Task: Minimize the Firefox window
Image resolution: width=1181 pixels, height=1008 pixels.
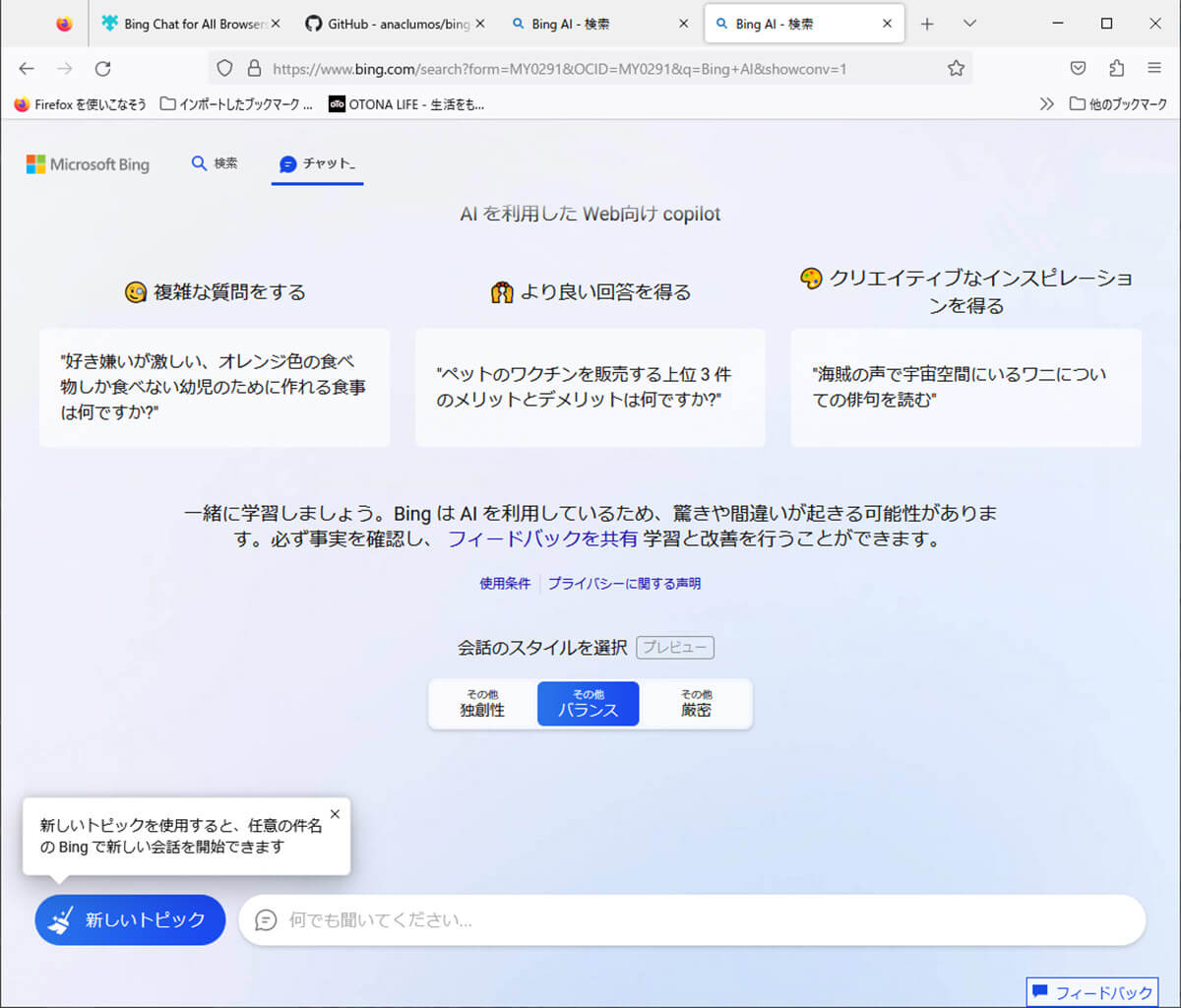Action: tap(1058, 24)
